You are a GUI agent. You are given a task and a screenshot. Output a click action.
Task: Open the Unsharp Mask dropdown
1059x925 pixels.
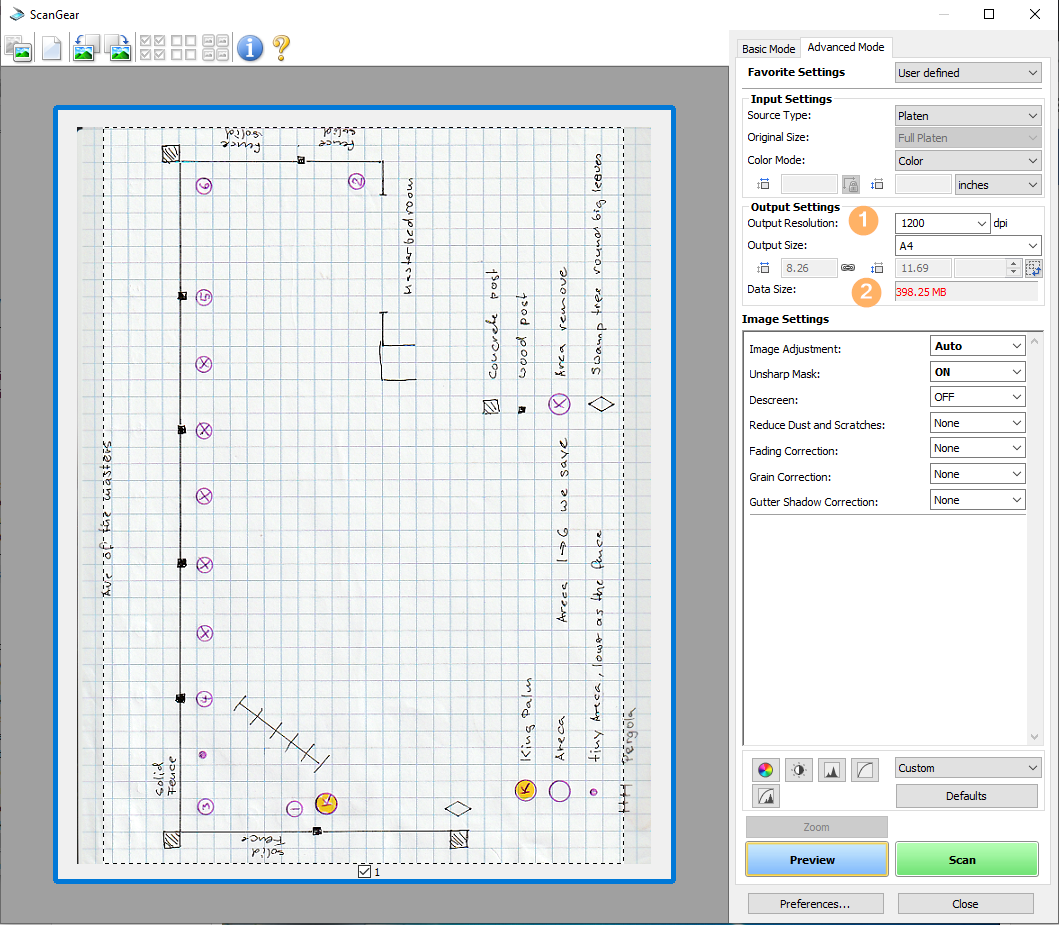(x=977, y=372)
